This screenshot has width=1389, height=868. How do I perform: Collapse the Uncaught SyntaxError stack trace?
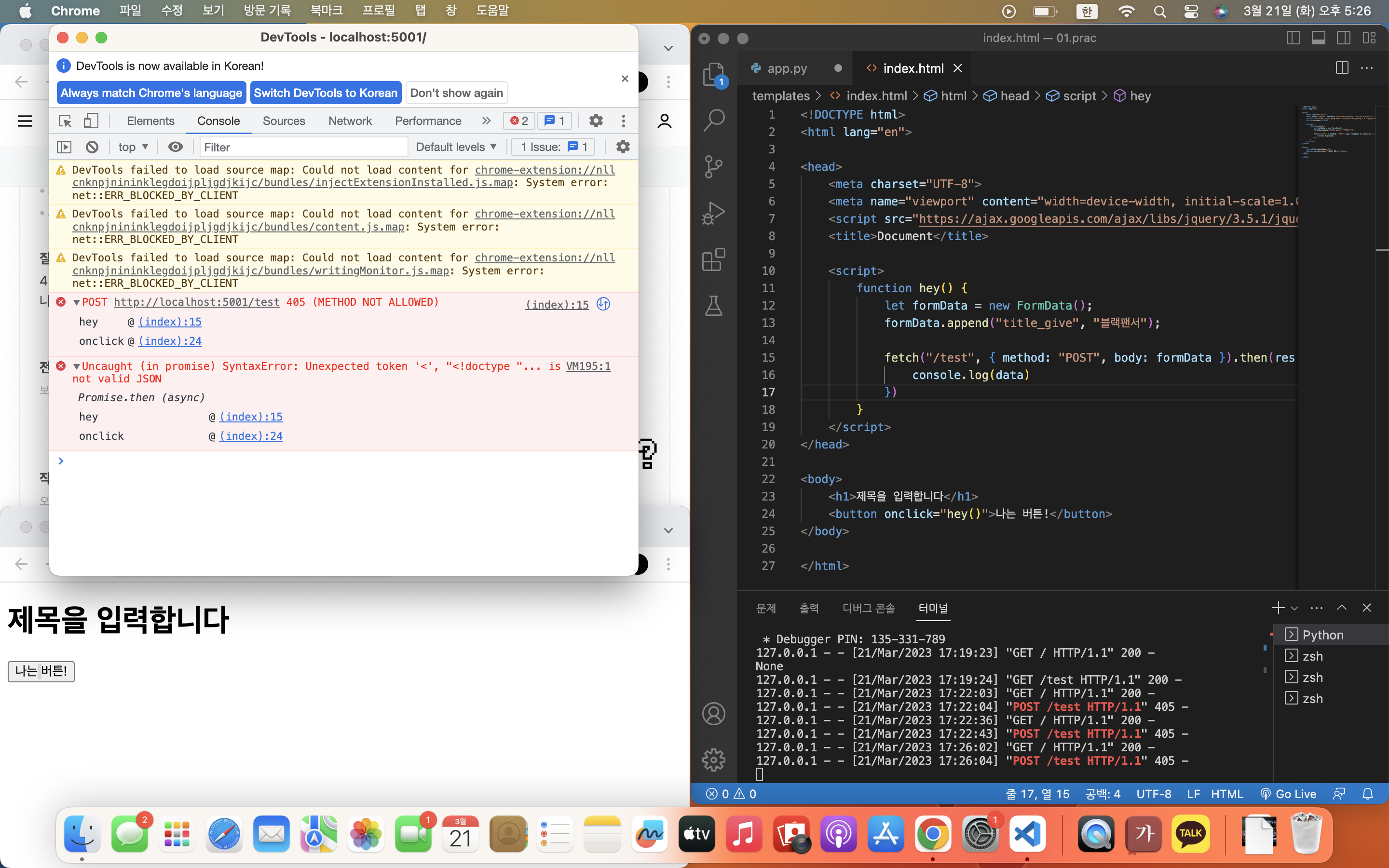pos(76,366)
